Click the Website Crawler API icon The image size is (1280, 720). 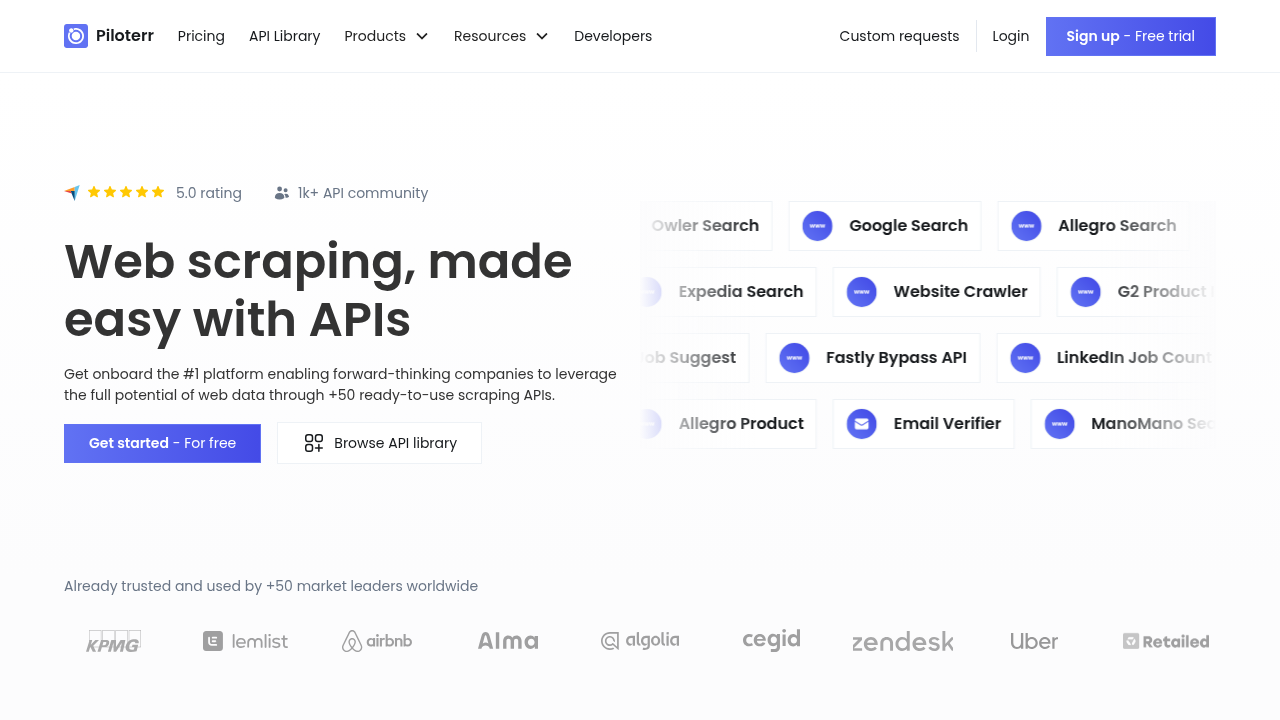point(861,292)
